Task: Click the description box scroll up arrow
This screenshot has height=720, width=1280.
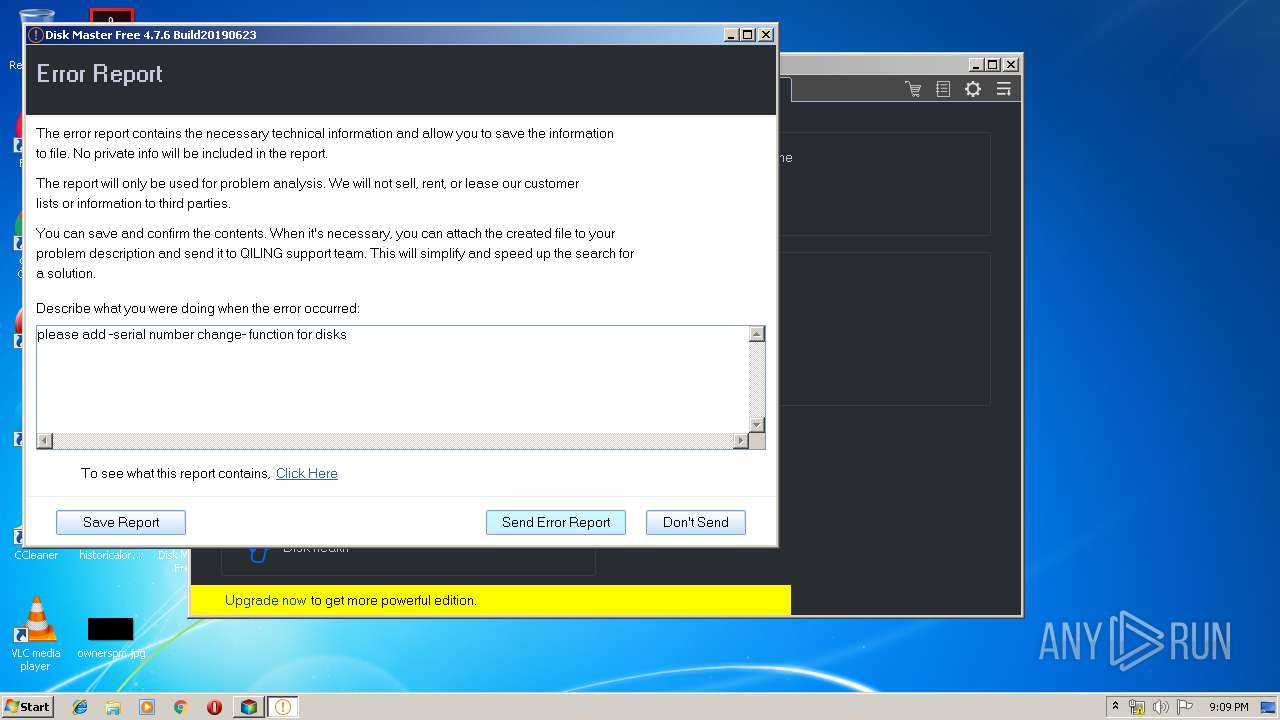Action: point(757,334)
